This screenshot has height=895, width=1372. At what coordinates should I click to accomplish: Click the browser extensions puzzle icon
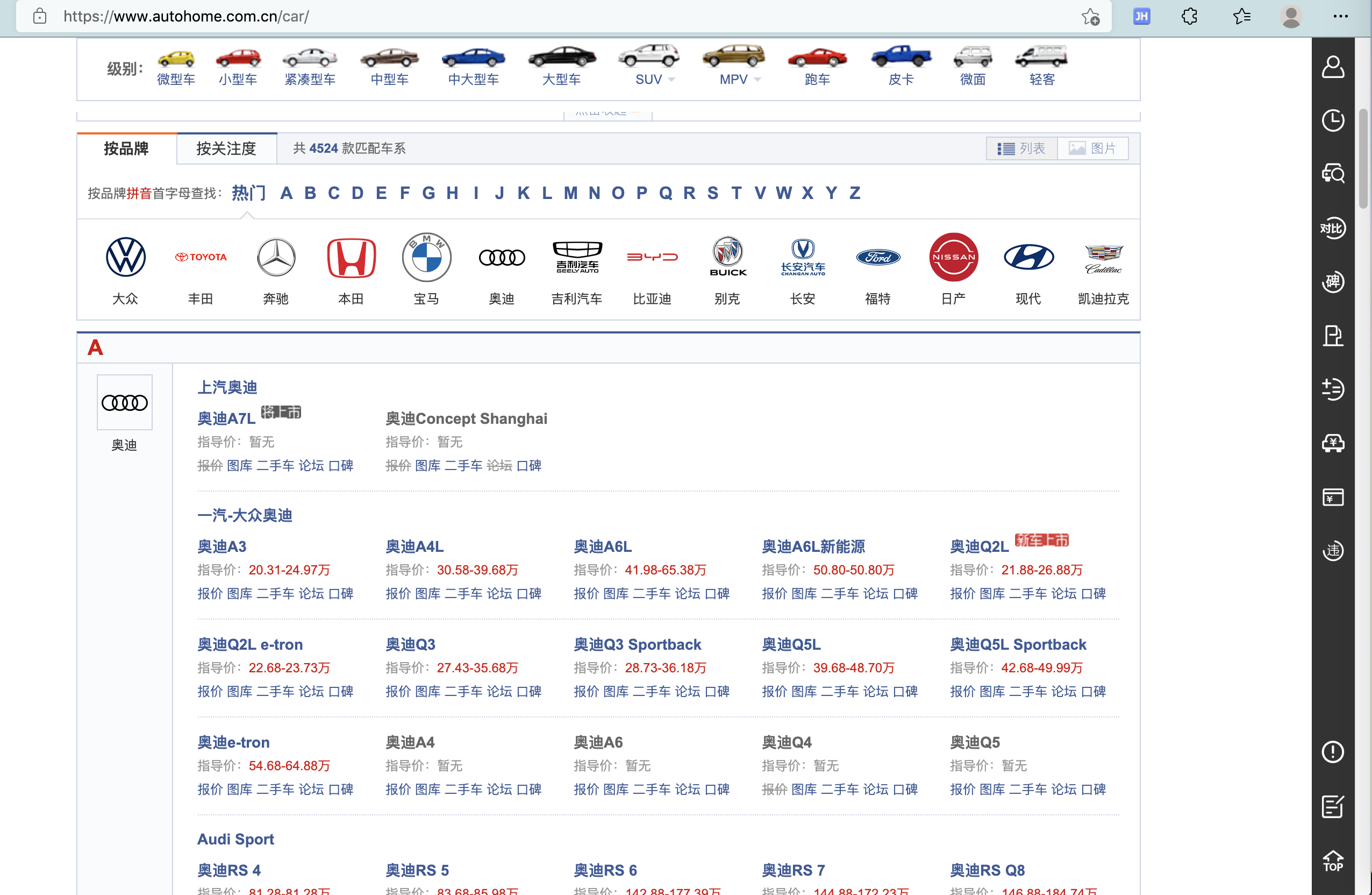(x=1189, y=16)
